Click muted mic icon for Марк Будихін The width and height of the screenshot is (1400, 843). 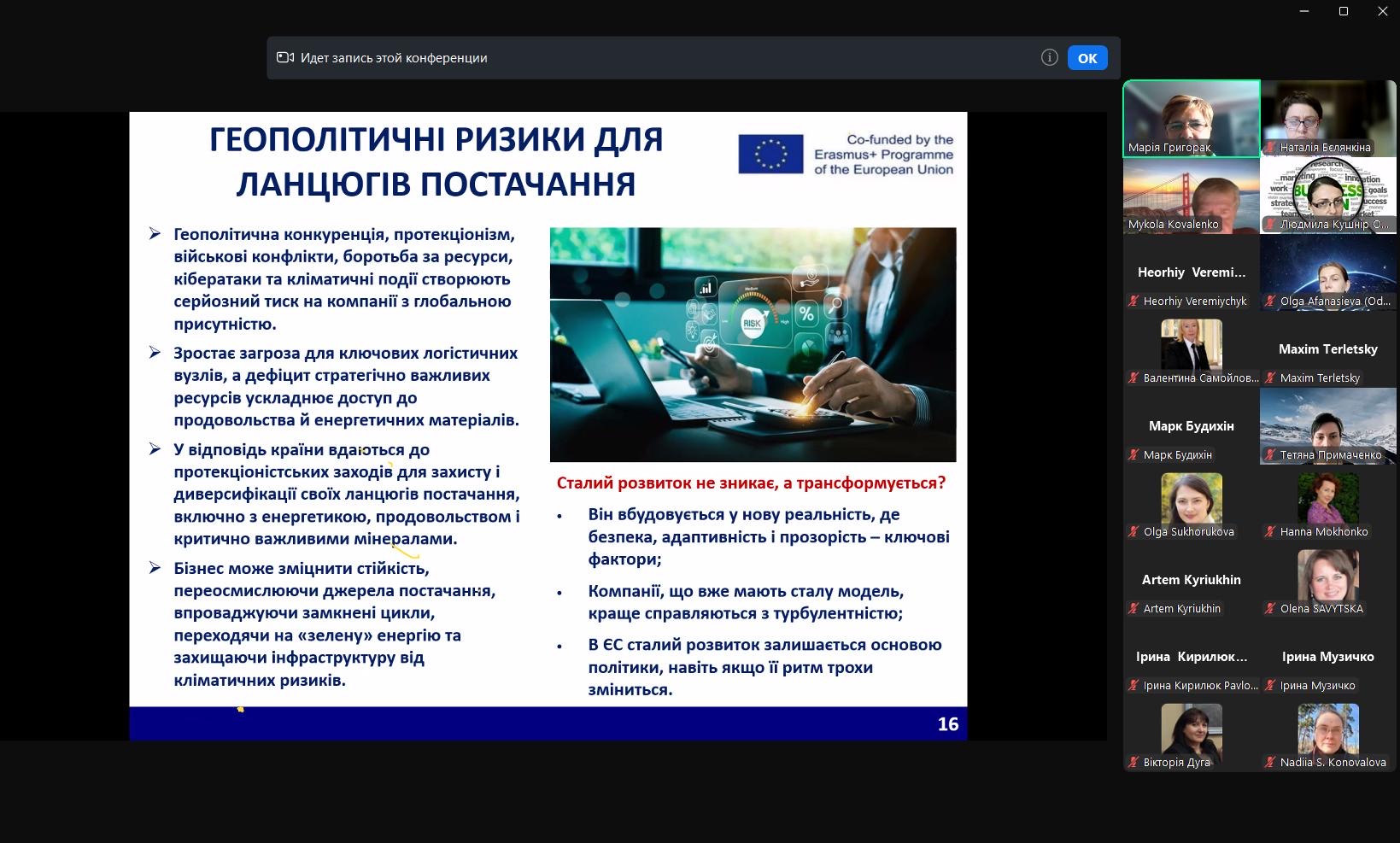(1133, 455)
